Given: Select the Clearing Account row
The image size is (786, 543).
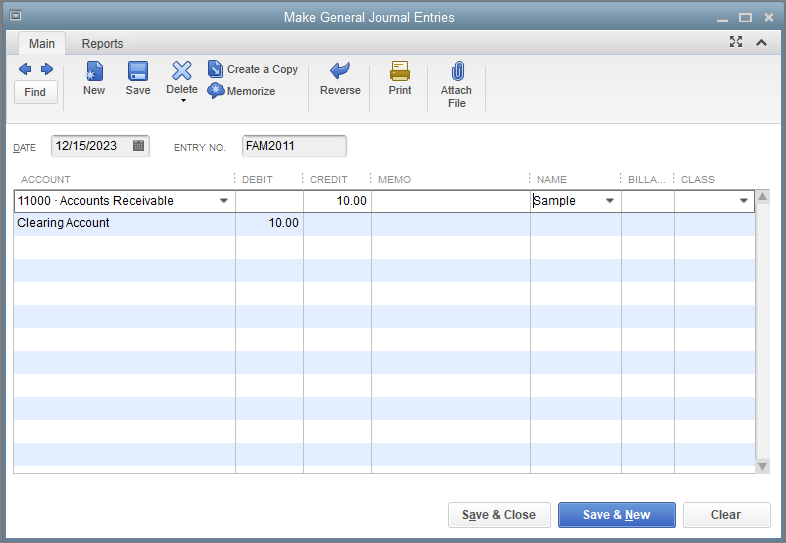Looking at the screenshot, I should 384,224.
